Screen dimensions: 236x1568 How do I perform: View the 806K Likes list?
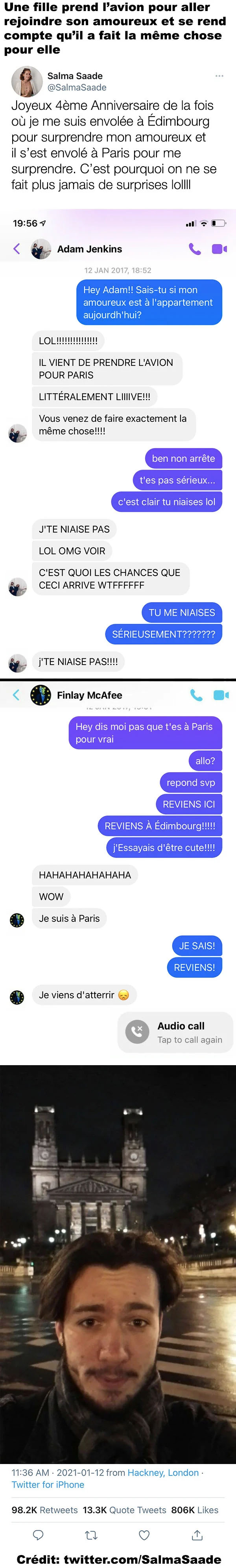[x=195, y=1510]
